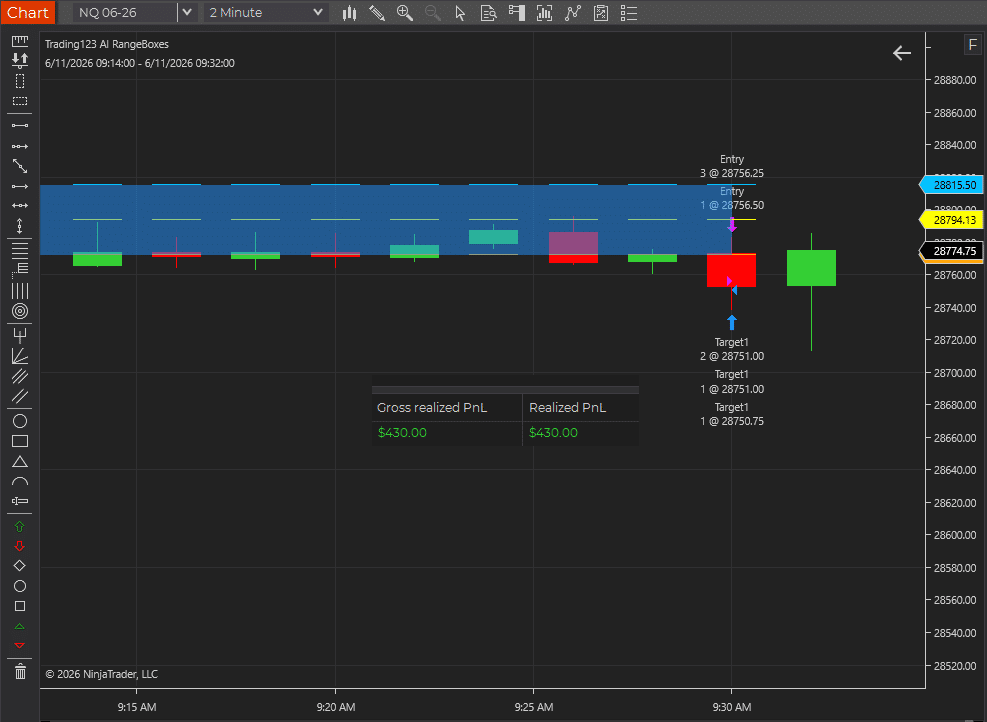
Task: Click the back arrow at chart top right
Action: coord(902,54)
